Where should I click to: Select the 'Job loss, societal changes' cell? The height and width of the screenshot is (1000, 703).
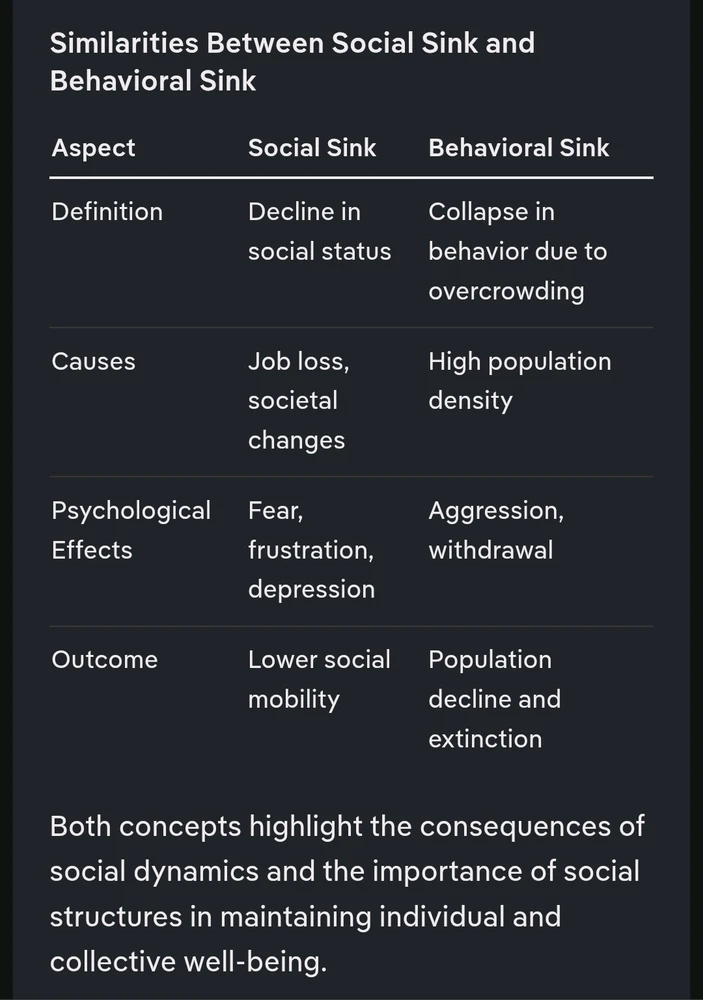(x=299, y=401)
